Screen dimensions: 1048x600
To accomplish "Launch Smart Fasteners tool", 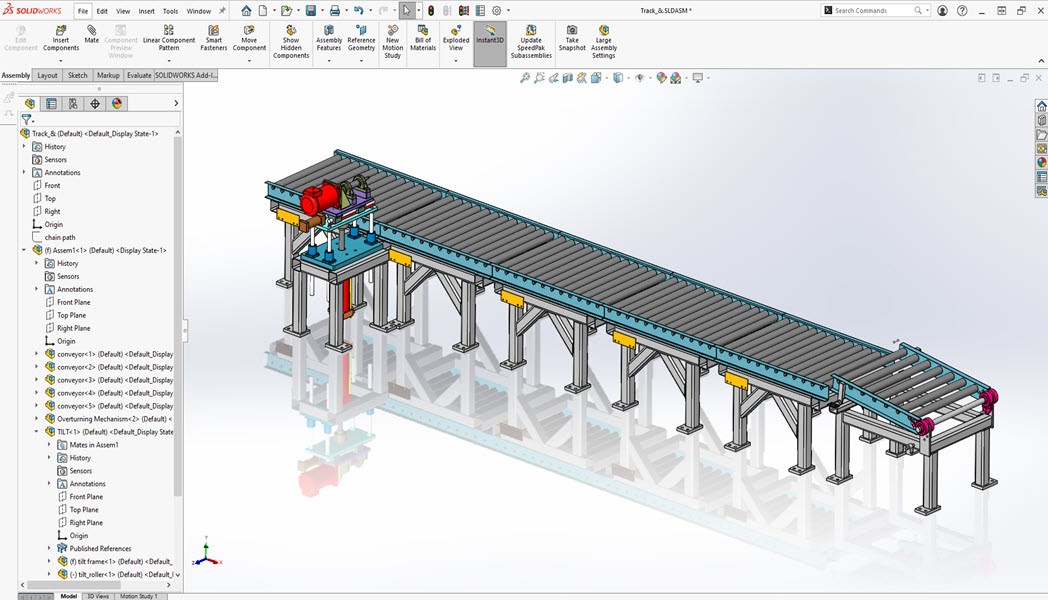I will click(x=213, y=39).
